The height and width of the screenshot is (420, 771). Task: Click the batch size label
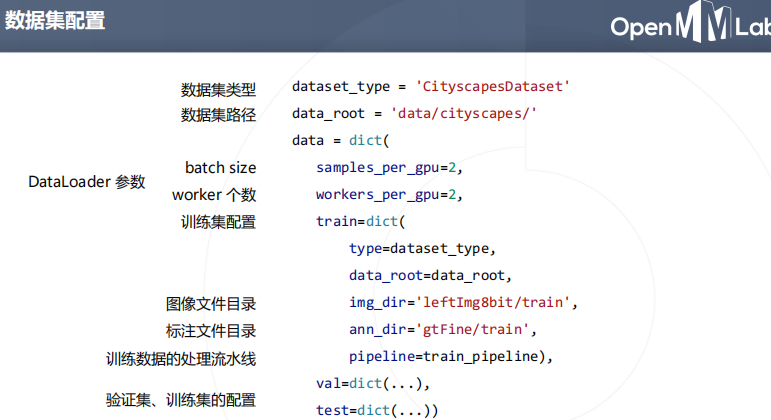tap(220, 168)
